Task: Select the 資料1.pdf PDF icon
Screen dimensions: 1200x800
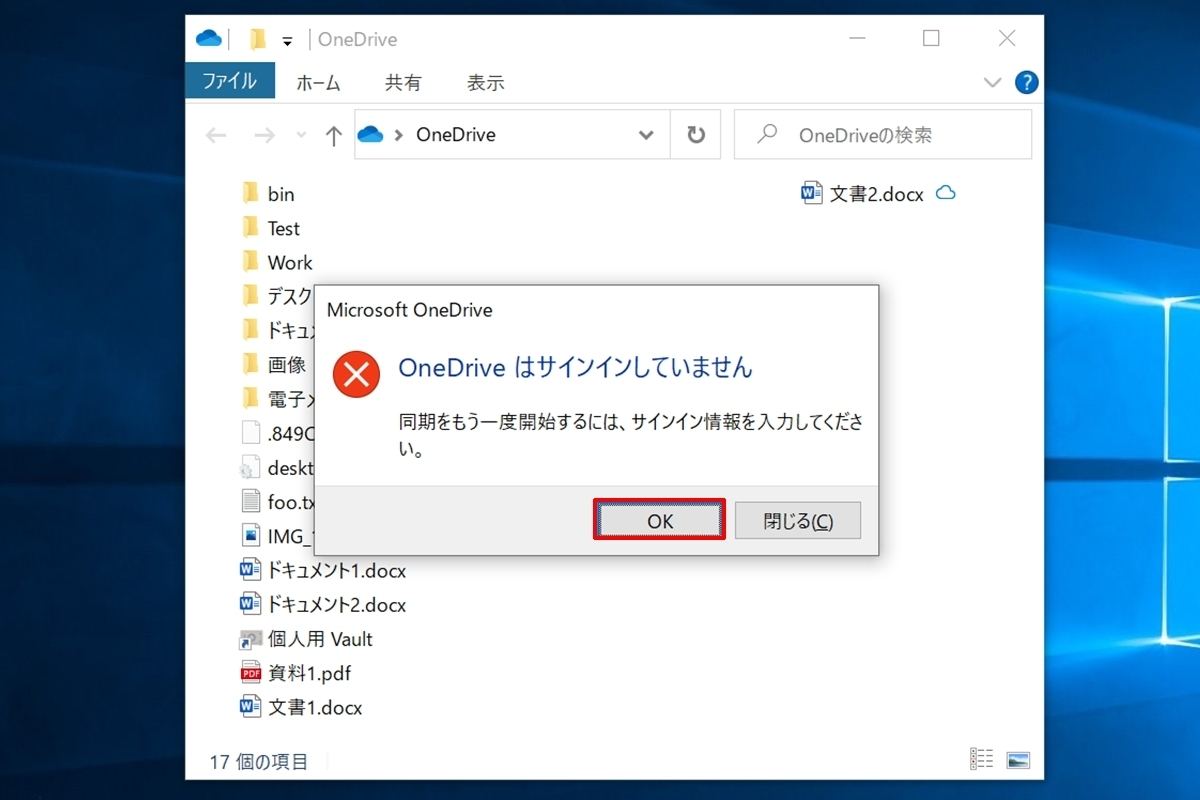Action: pyautogui.click(x=250, y=673)
